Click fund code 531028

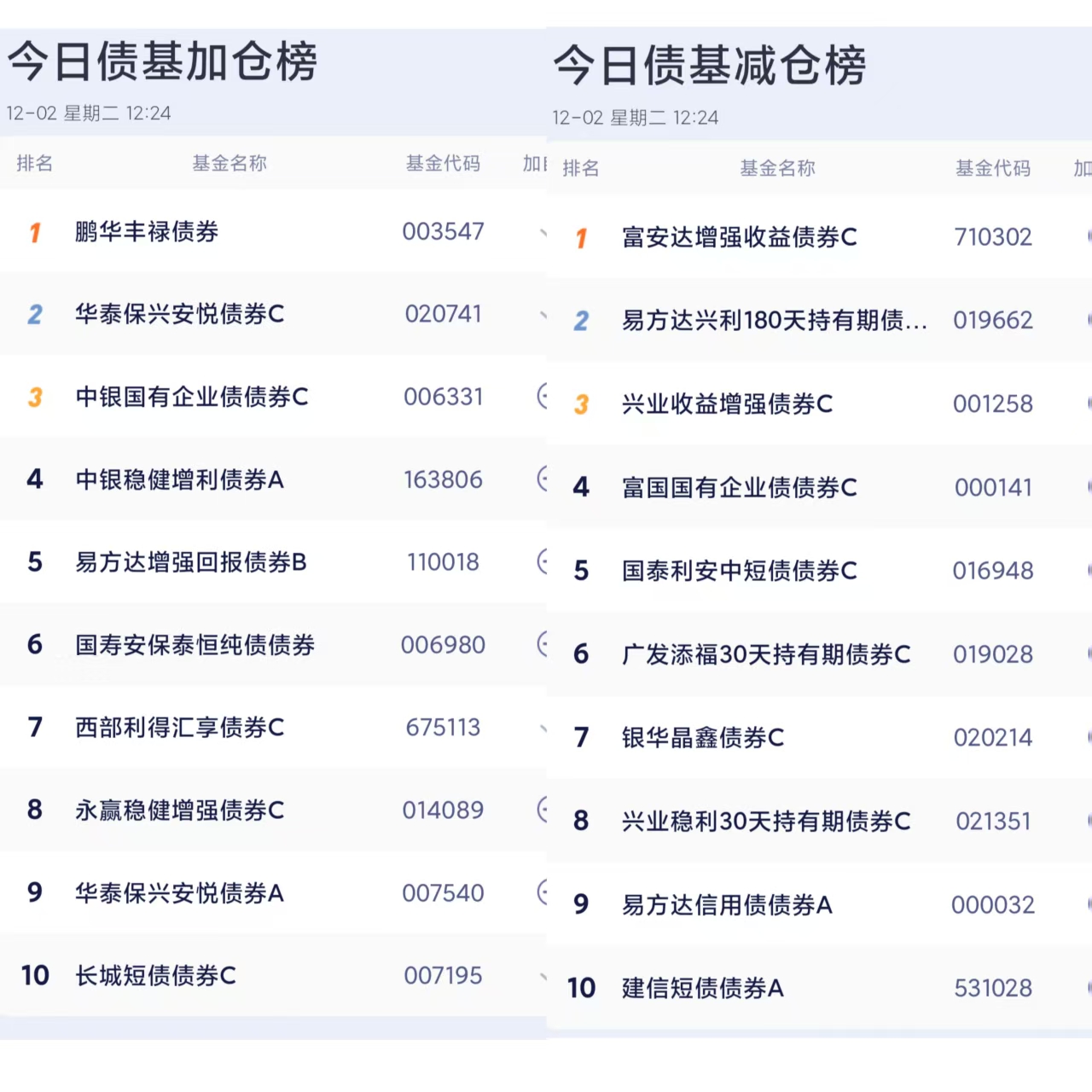pos(993,988)
